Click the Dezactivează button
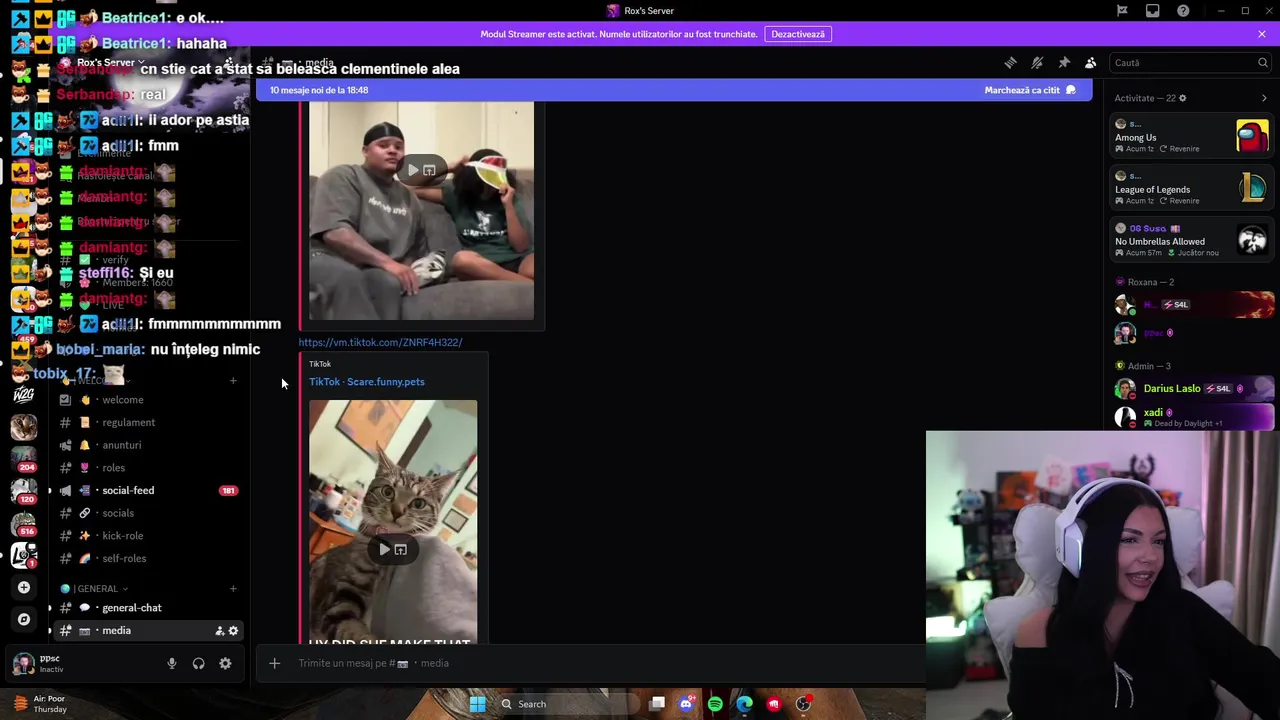 [x=797, y=34]
